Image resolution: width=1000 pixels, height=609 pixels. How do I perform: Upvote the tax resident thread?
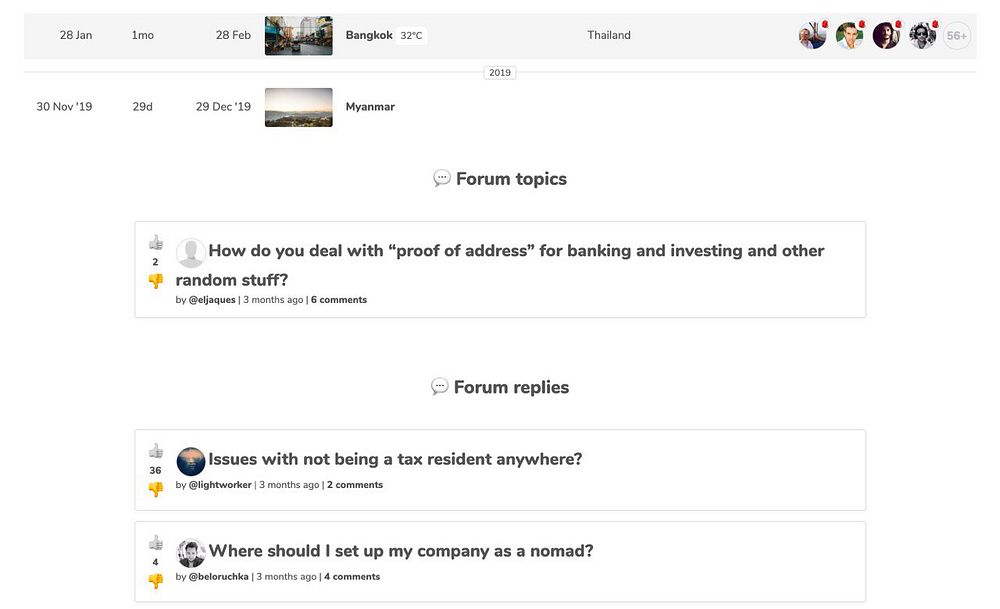[155, 451]
